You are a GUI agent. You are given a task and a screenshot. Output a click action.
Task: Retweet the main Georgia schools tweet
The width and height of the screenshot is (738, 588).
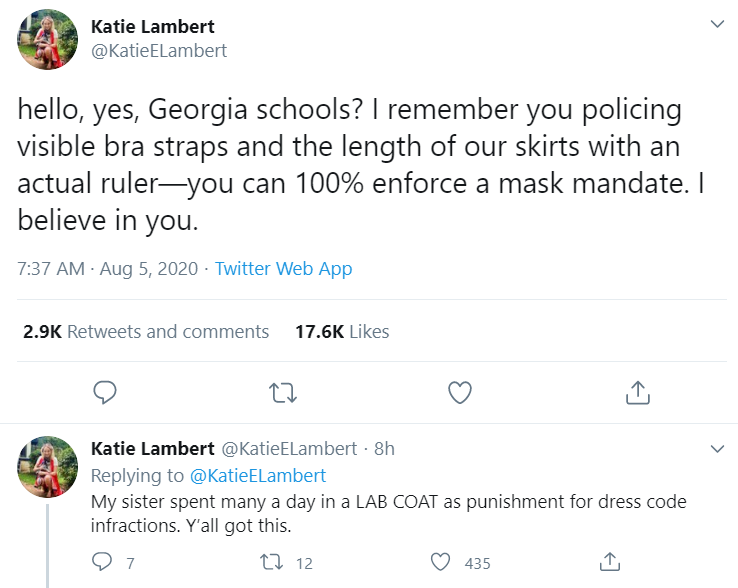pos(283,393)
